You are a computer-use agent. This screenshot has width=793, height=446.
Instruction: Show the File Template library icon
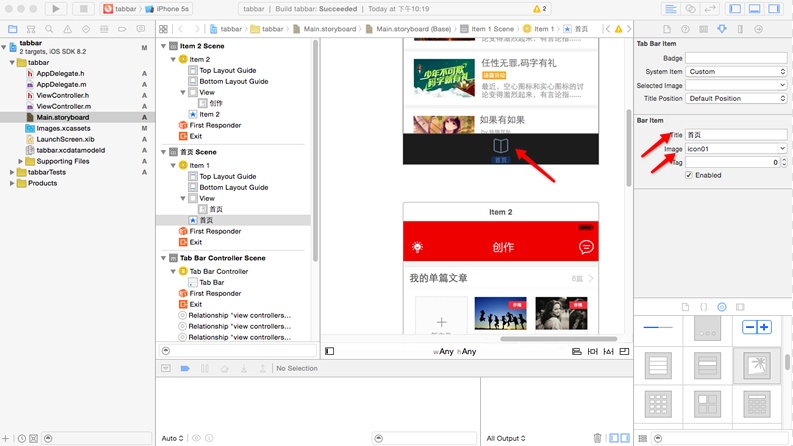pyautogui.click(x=685, y=307)
